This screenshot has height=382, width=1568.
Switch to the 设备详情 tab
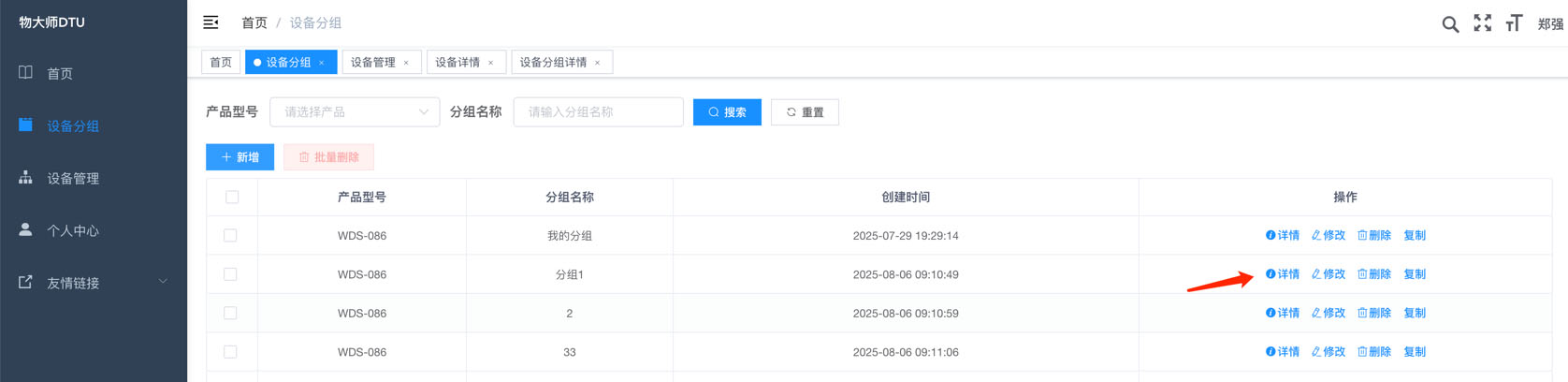457,63
